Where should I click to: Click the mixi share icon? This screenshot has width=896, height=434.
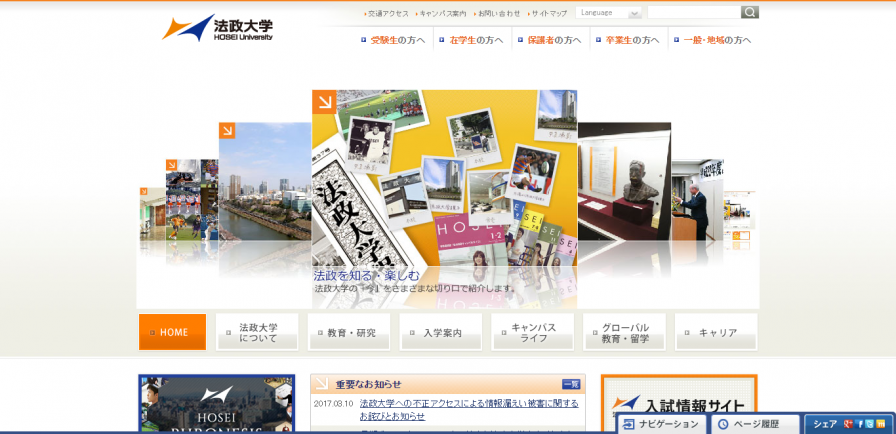click(x=880, y=424)
